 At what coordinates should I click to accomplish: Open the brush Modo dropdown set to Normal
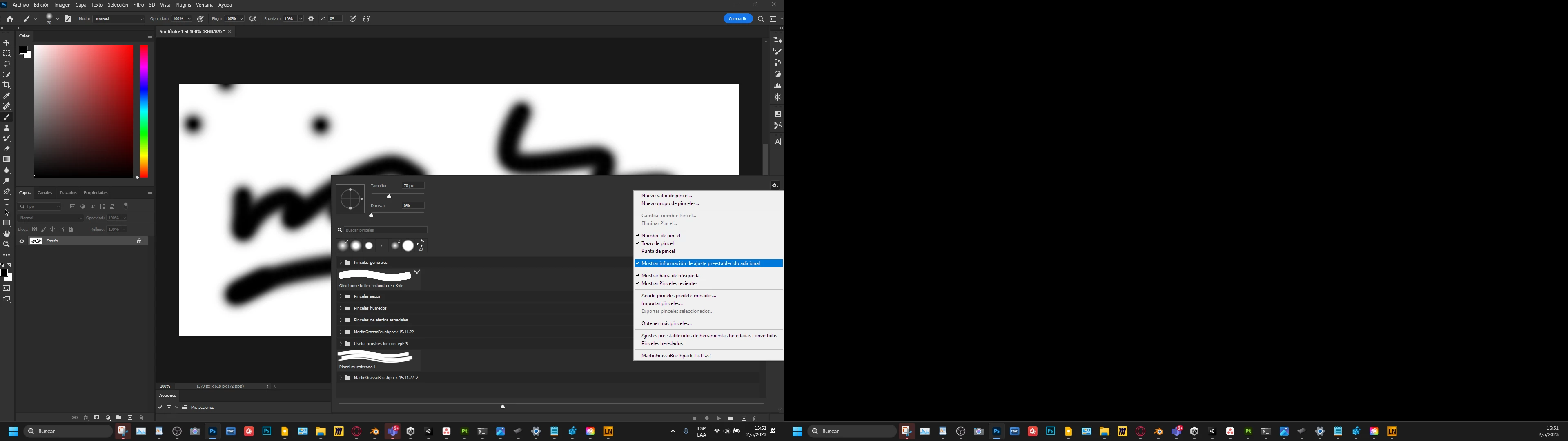click(x=119, y=19)
